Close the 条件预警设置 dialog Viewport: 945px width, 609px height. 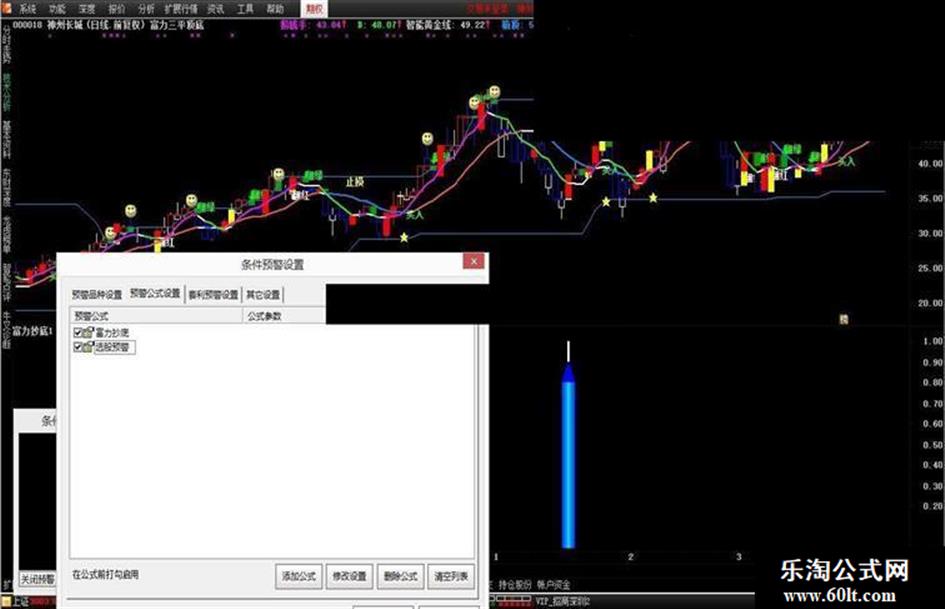[x=474, y=260]
